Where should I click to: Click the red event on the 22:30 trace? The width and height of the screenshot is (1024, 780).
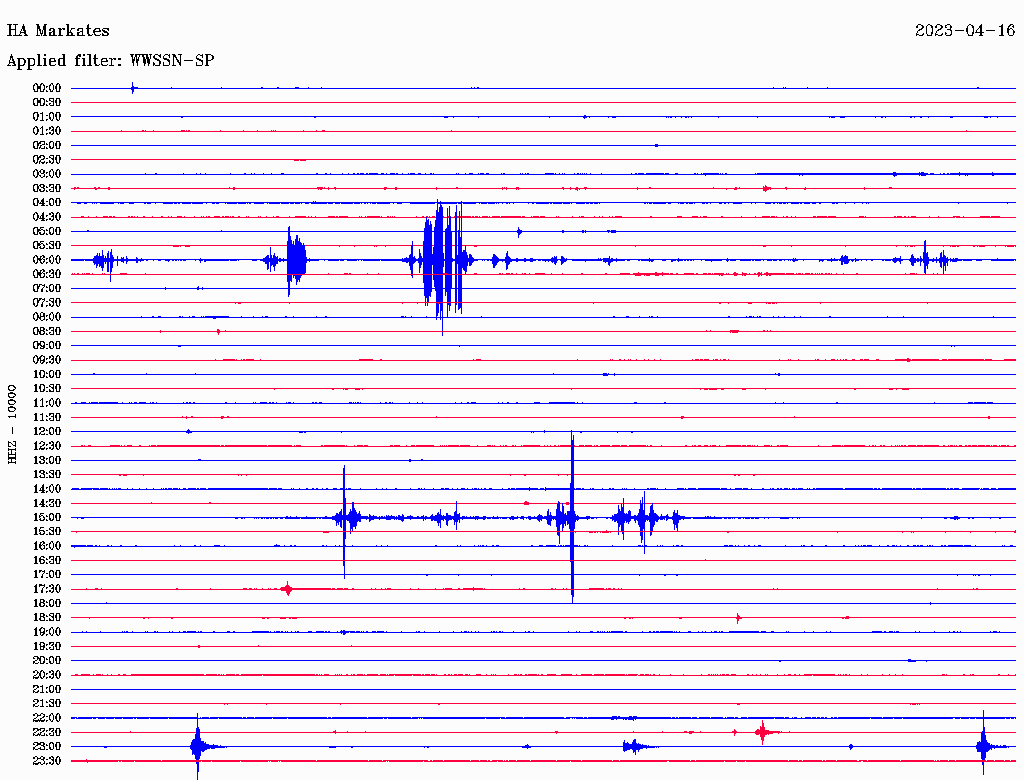tap(762, 732)
